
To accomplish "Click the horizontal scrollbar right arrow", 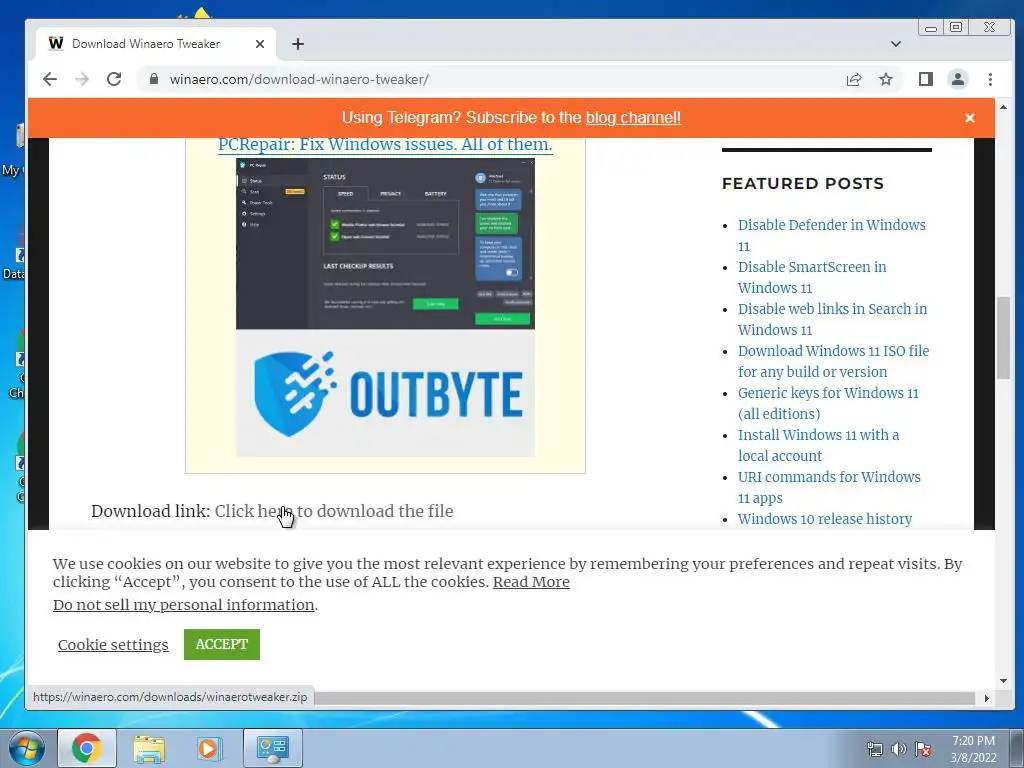I will (986, 698).
